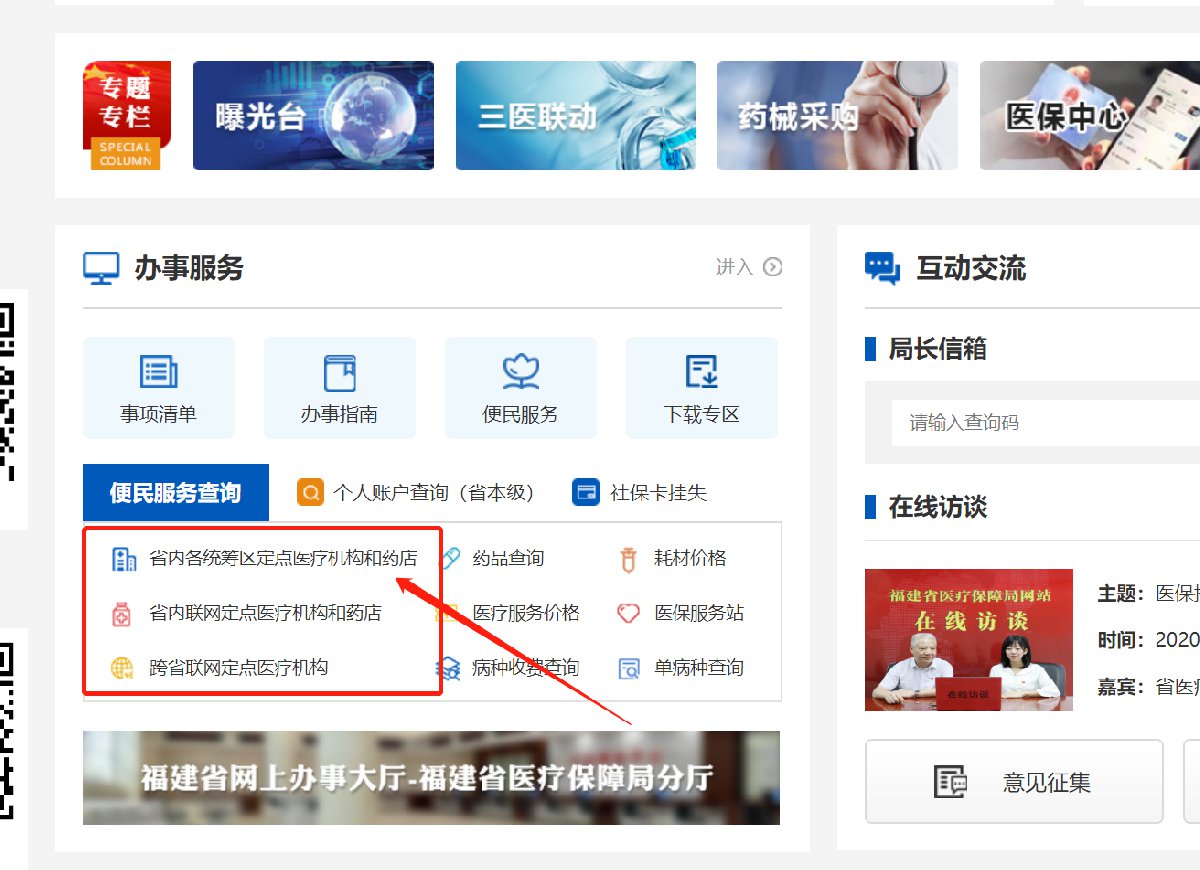Open 省内各统筹区定点医疗机构和药店 link
Viewport: 1200px width, 870px height.
tap(283, 558)
